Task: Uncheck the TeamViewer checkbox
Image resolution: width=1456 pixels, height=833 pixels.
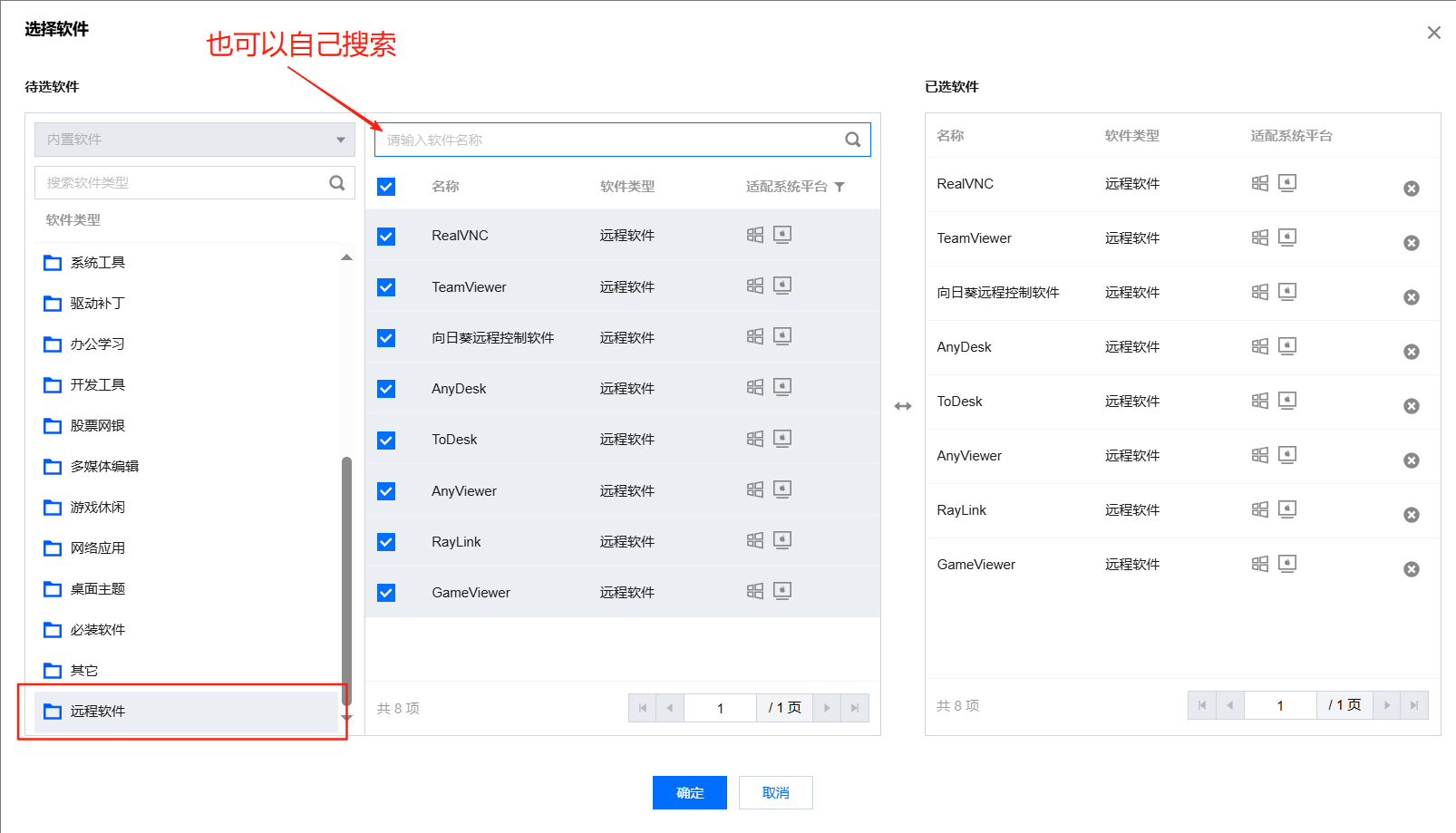Action: tap(386, 286)
